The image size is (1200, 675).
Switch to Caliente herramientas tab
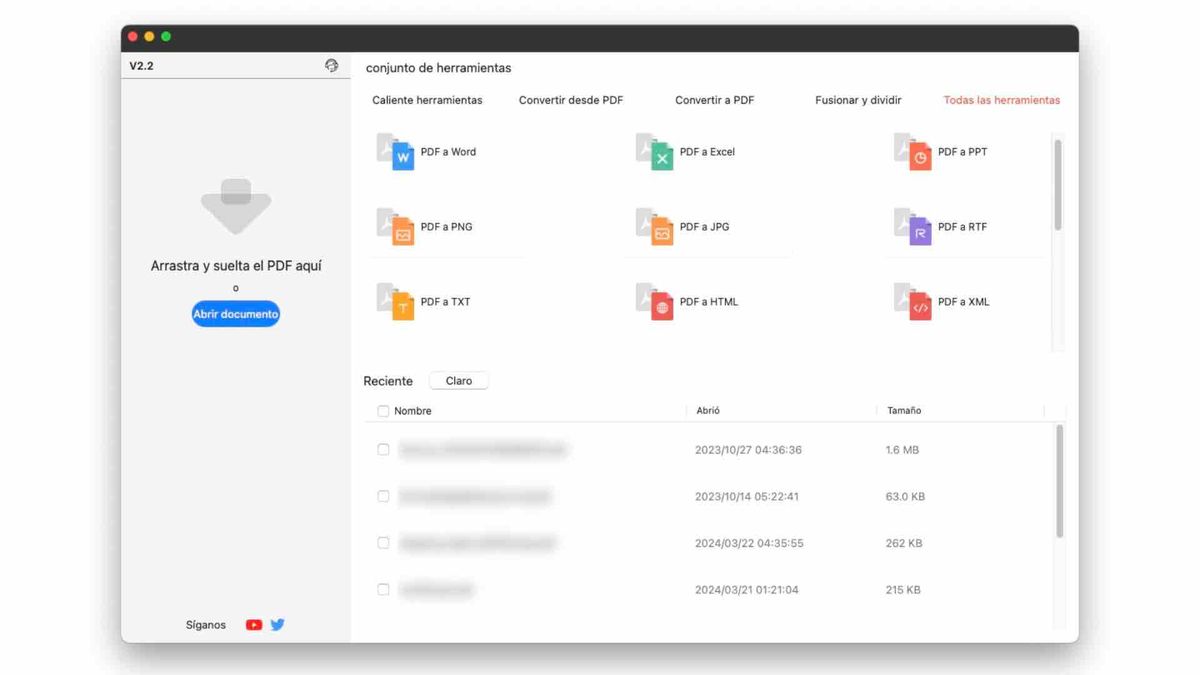pyautogui.click(x=428, y=100)
